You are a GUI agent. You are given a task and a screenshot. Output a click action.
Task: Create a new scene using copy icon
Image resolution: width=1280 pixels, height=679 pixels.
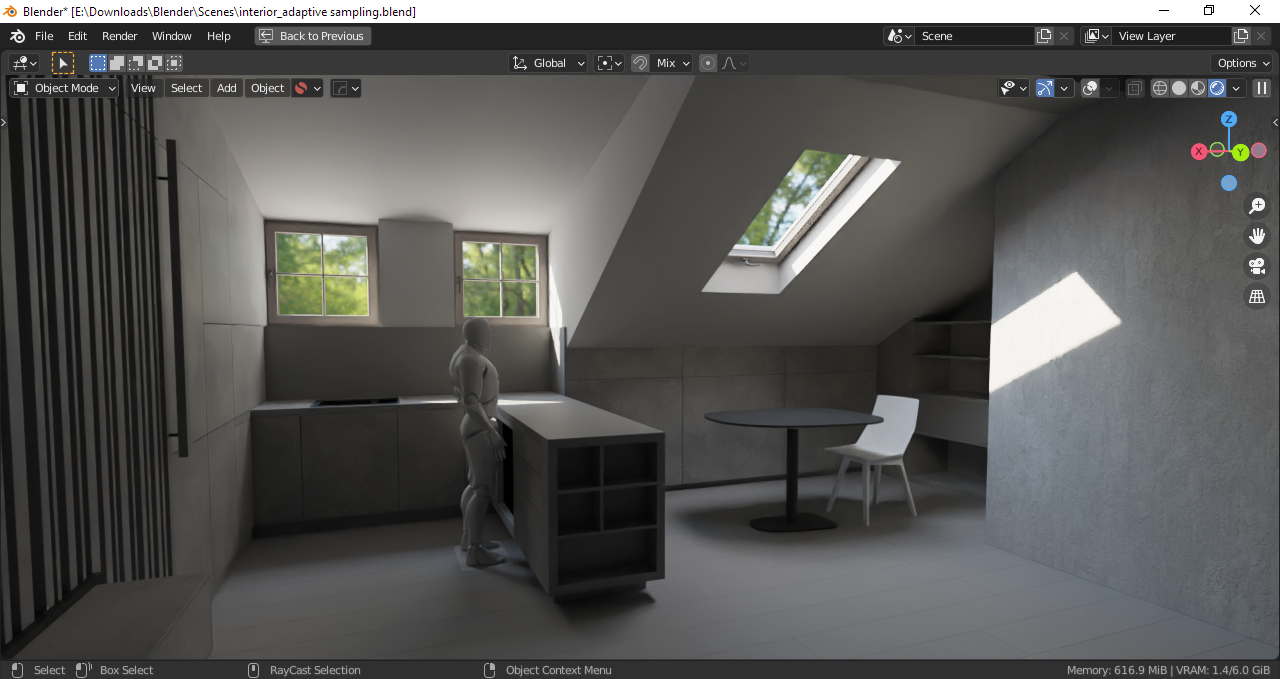point(1045,36)
